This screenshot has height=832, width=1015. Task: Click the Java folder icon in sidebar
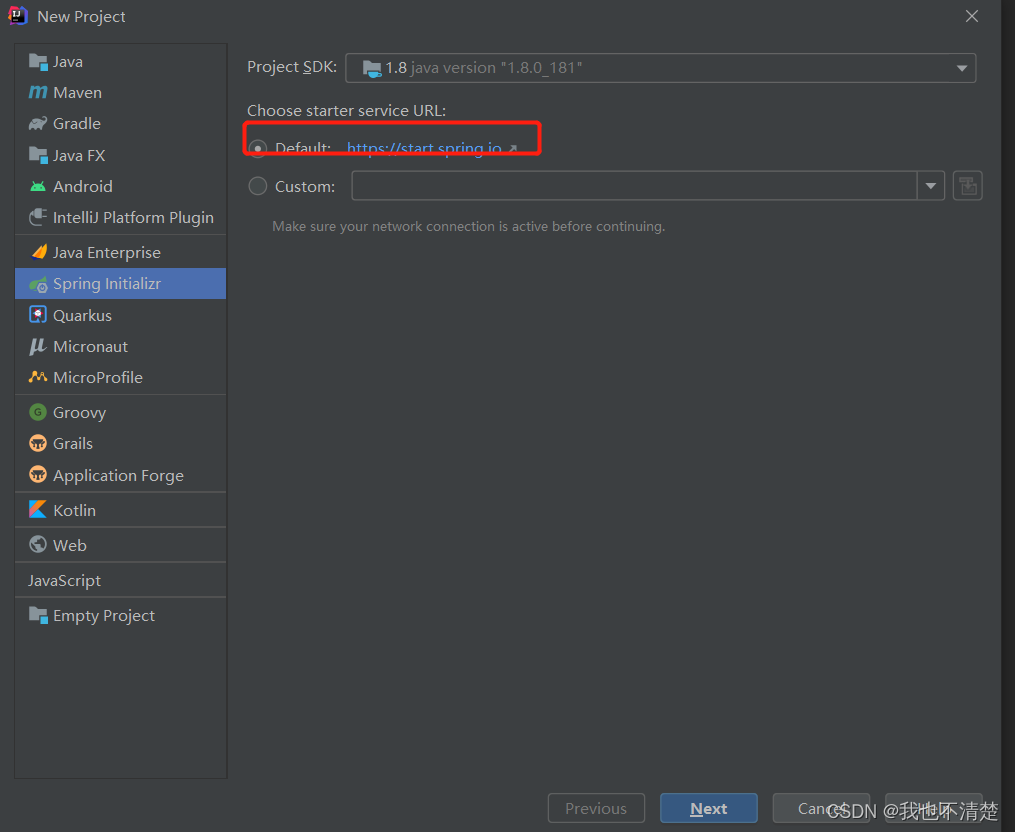38,62
